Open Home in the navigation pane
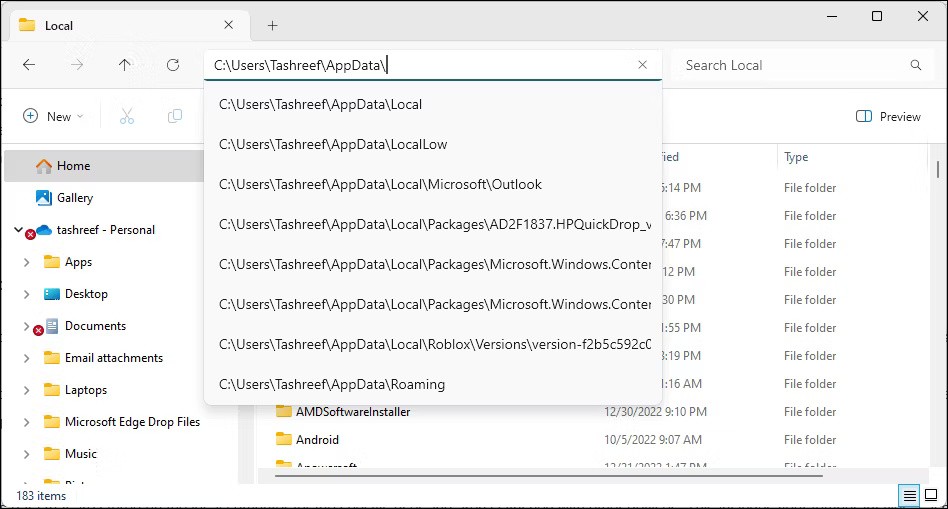 pyautogui.click(x=73, y=166)
